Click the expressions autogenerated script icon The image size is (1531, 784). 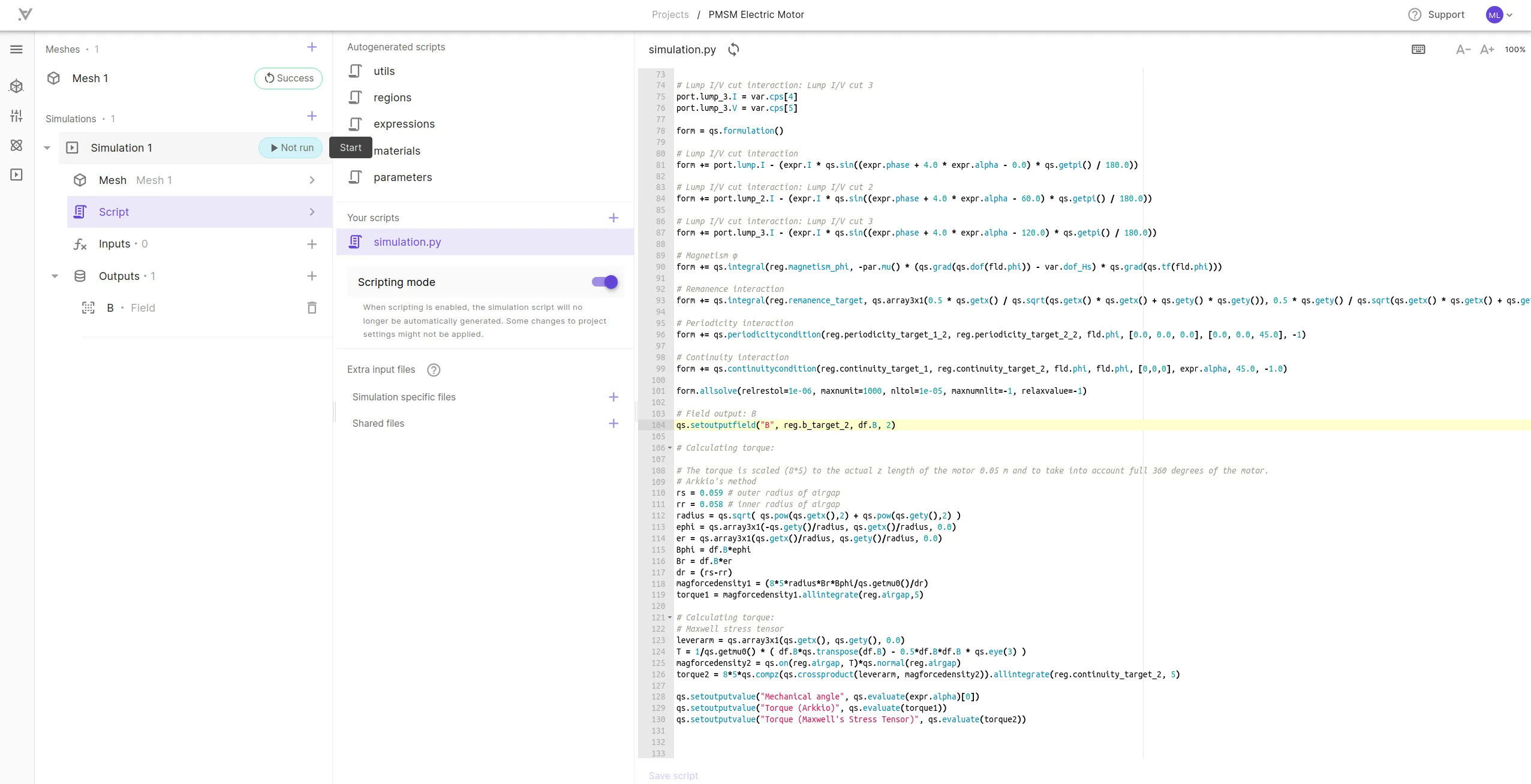point(357,123)
